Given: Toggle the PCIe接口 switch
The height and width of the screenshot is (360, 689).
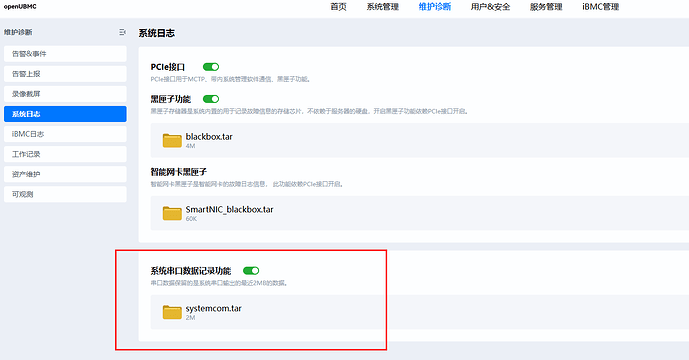Looking at the screenshot, I should coord(211,67).
